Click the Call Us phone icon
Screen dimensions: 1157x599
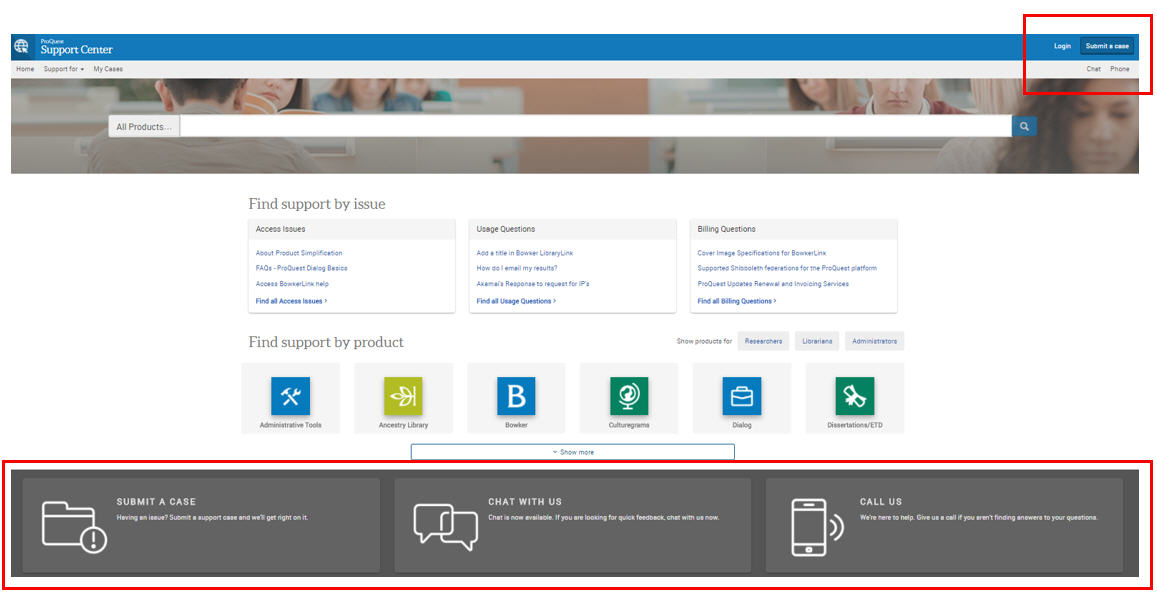tap(818, 527)
